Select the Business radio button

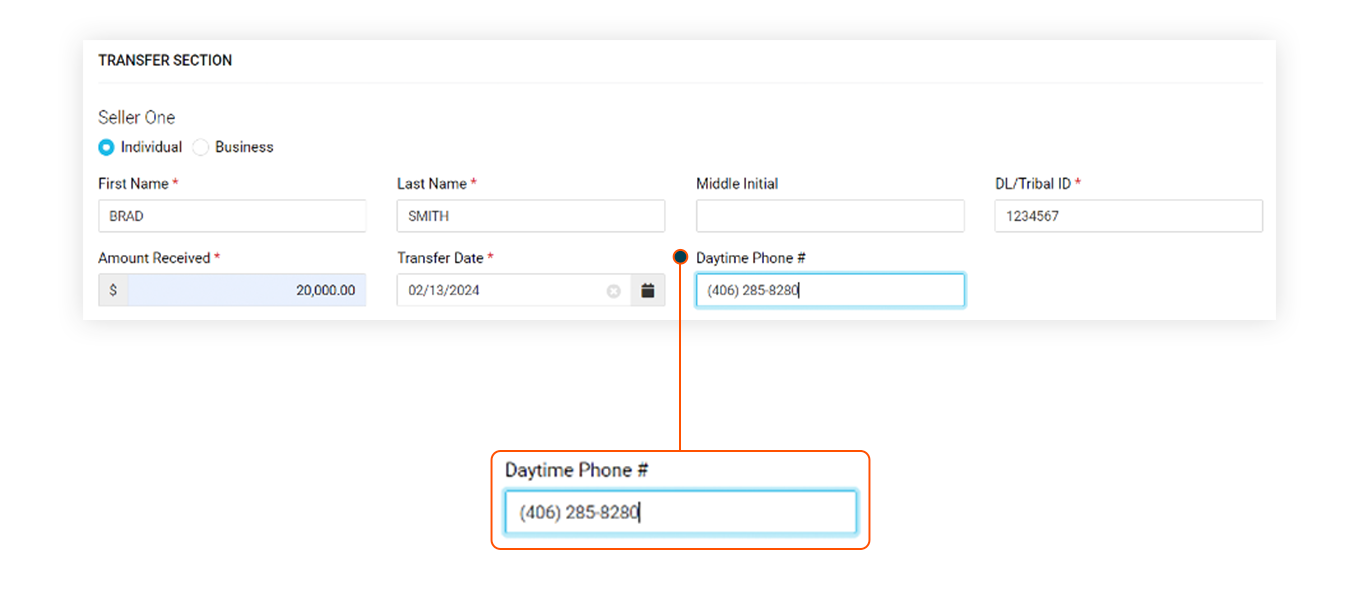pos(201,147)
